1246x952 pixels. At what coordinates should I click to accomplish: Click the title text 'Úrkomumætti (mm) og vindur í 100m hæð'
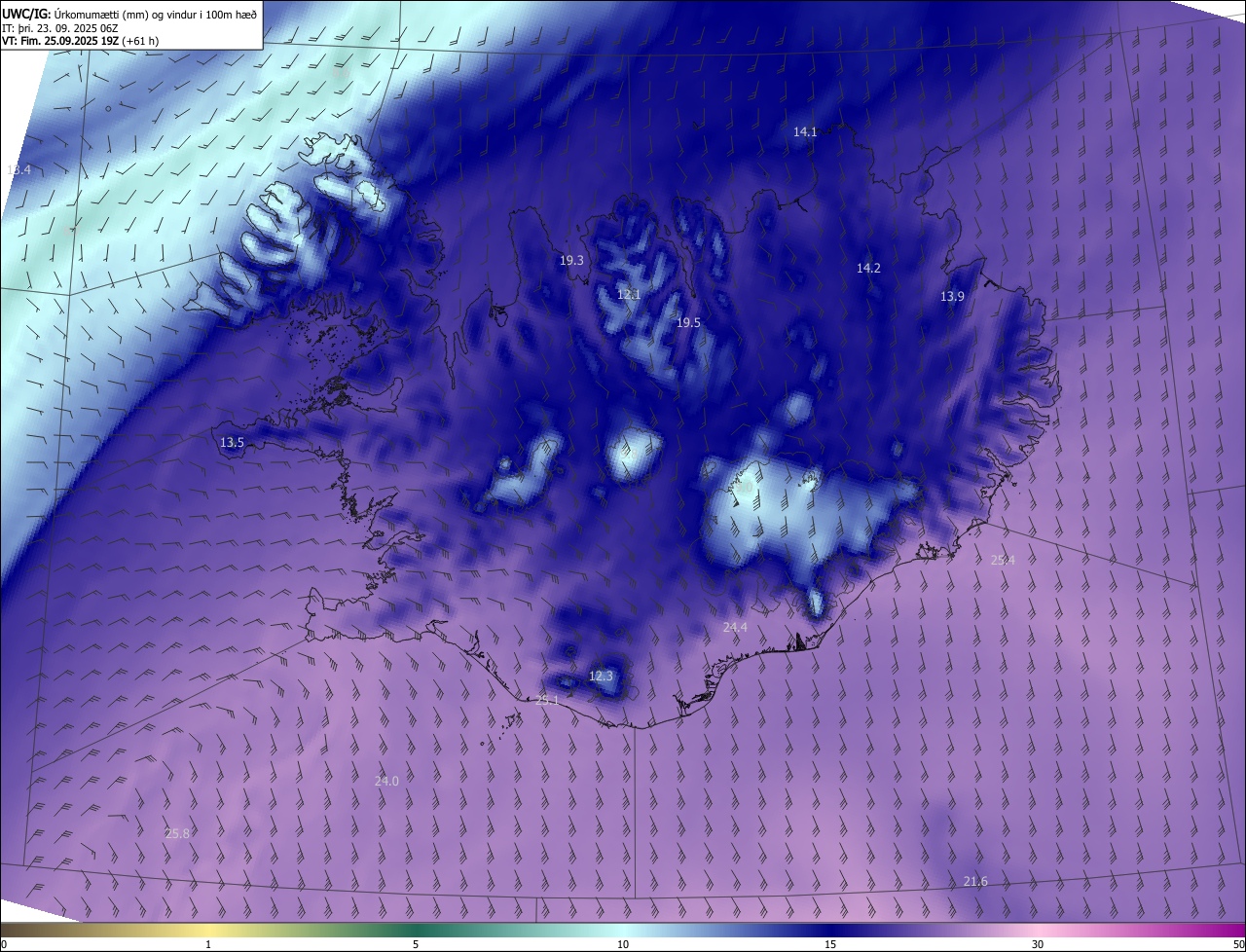pos(156,14)
